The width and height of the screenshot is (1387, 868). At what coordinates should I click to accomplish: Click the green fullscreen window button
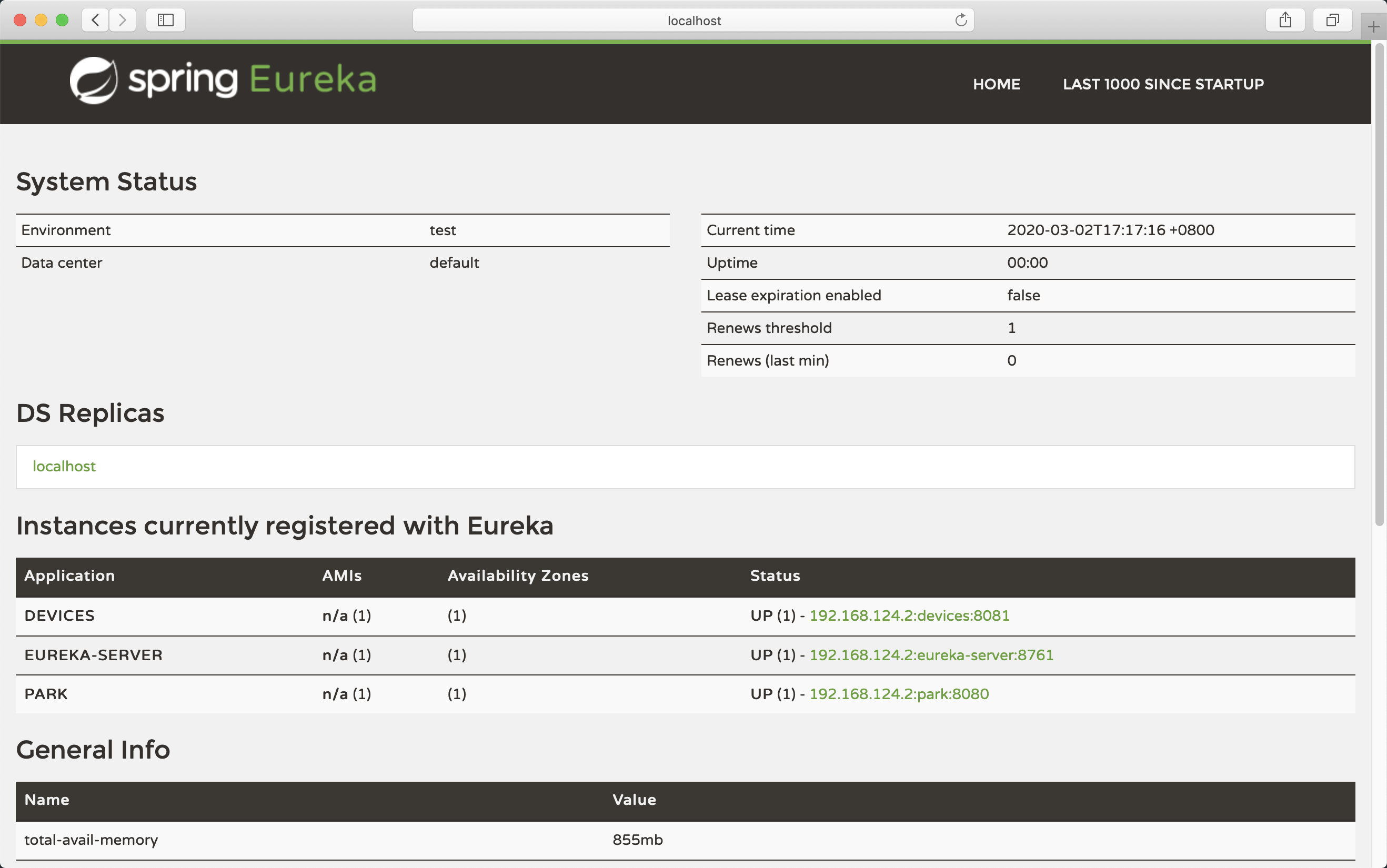point(62,21)
